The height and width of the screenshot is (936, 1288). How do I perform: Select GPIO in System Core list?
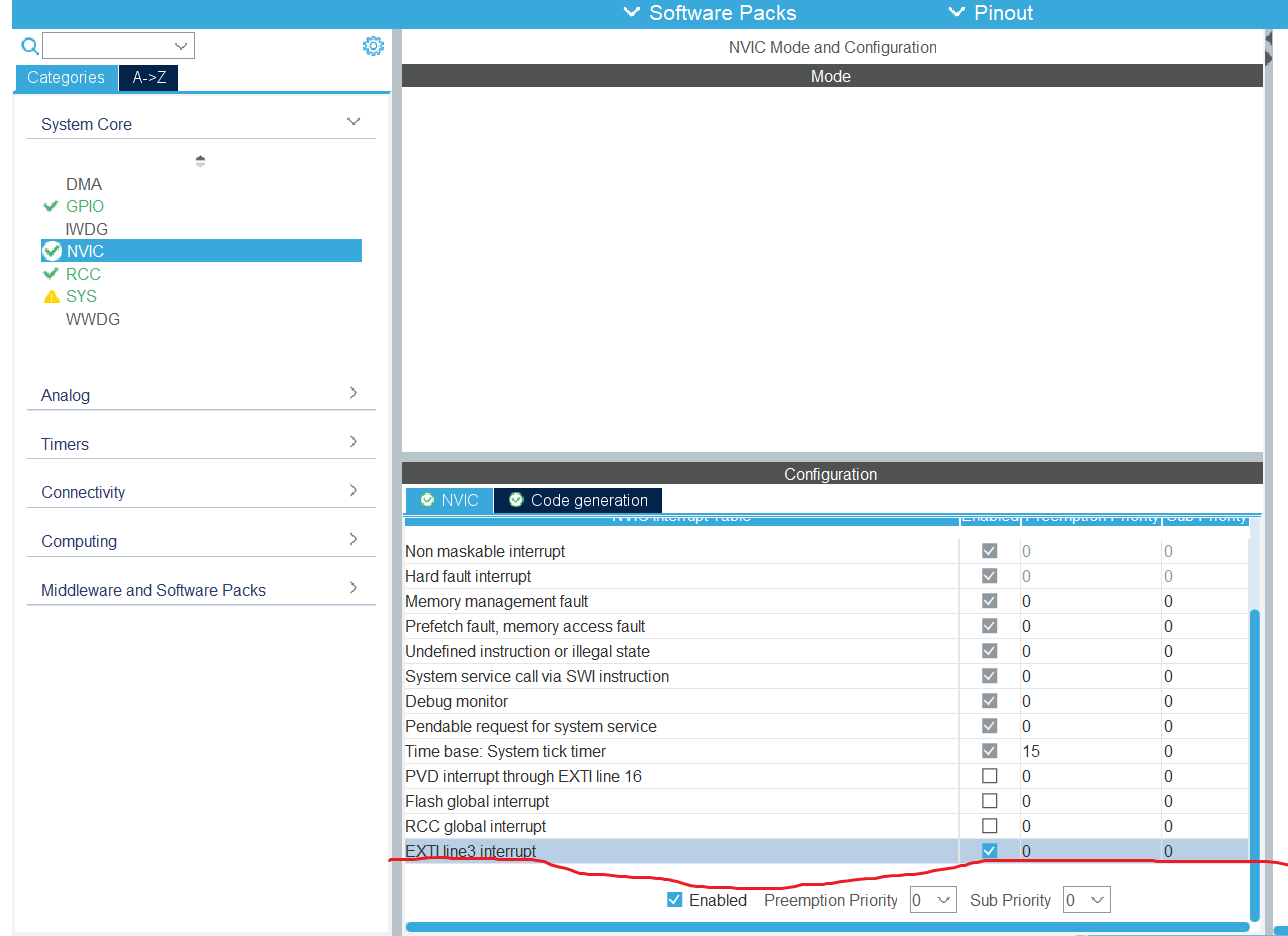pos(85,206)
